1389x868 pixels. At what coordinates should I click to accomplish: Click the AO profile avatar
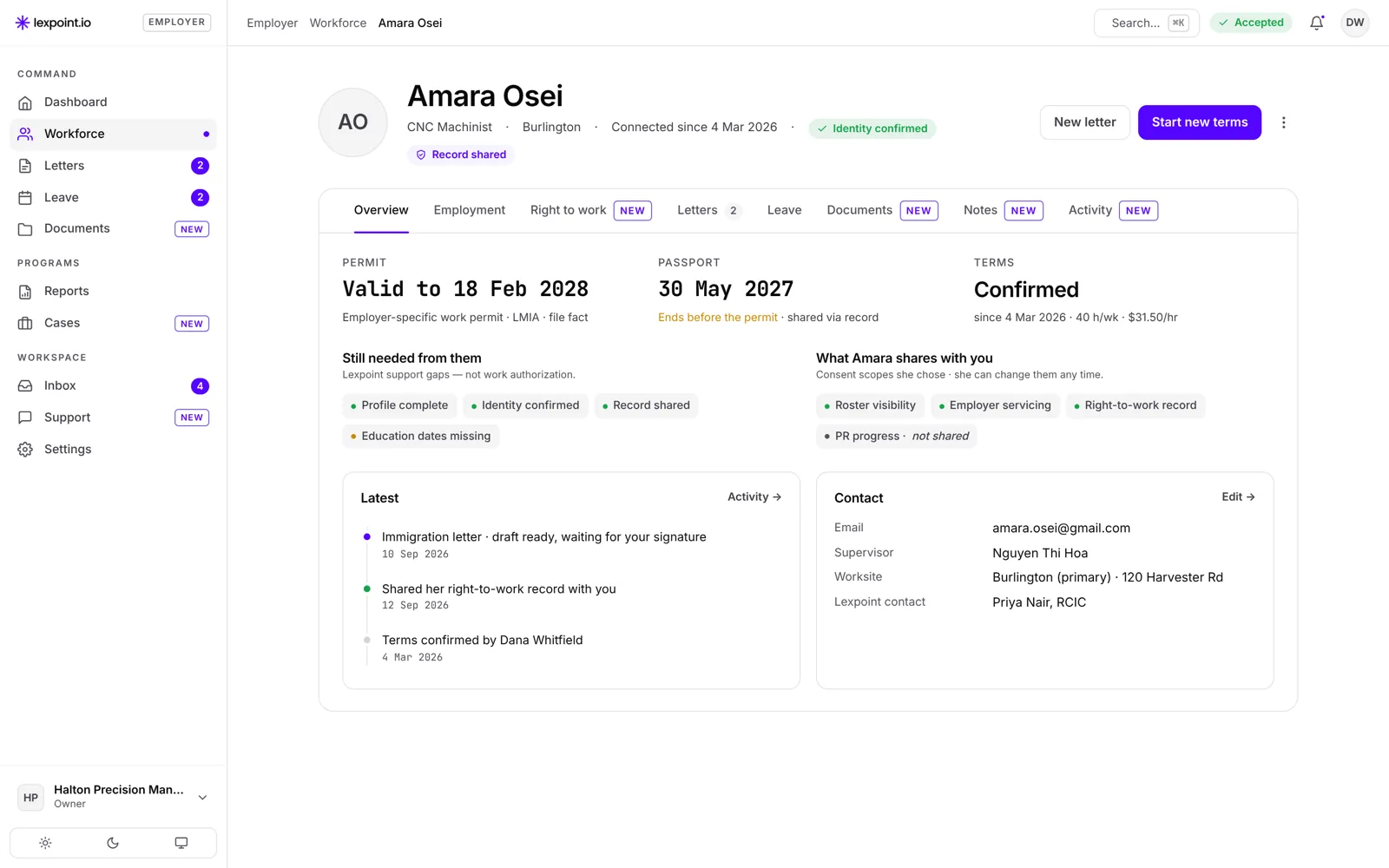(x=352, y=122)
